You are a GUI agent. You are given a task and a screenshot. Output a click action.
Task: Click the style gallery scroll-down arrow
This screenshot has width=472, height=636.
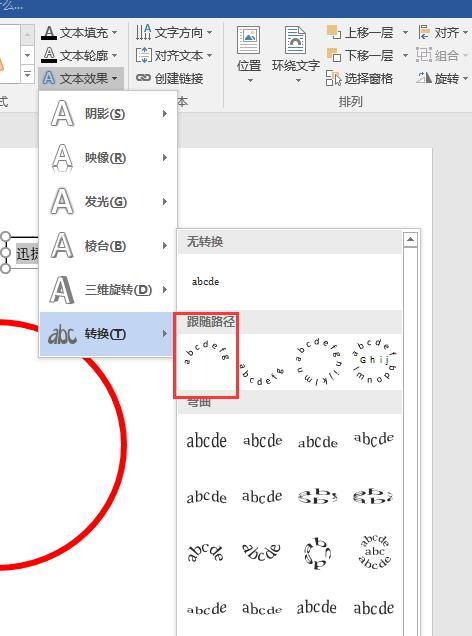27,55
